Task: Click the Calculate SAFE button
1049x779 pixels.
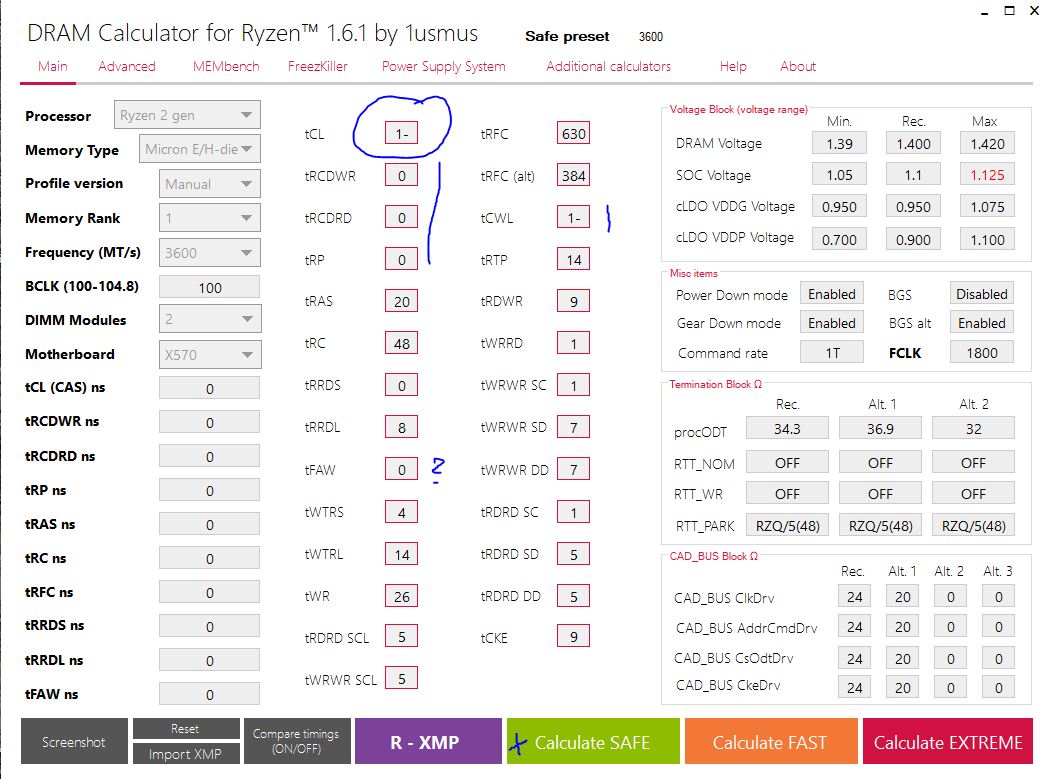Action: click(x=593, y=742)
